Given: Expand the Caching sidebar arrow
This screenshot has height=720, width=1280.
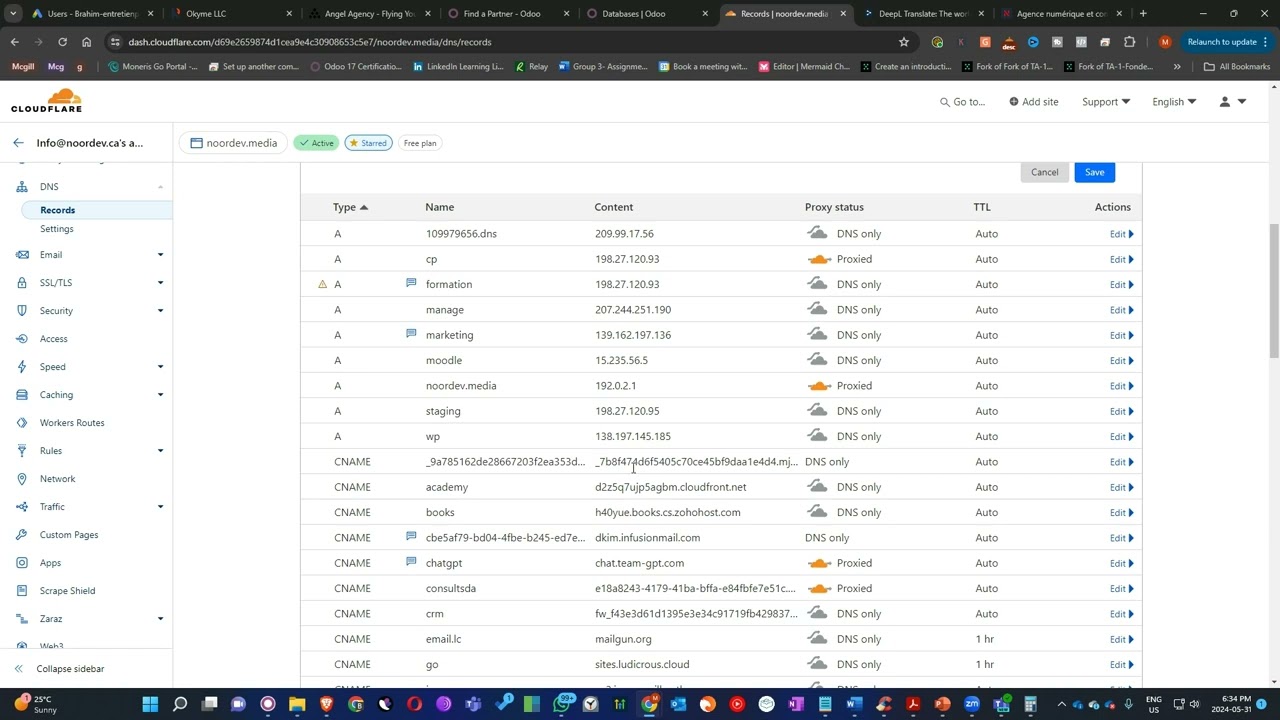Looking at the screenshot, I should click(160, 395).
